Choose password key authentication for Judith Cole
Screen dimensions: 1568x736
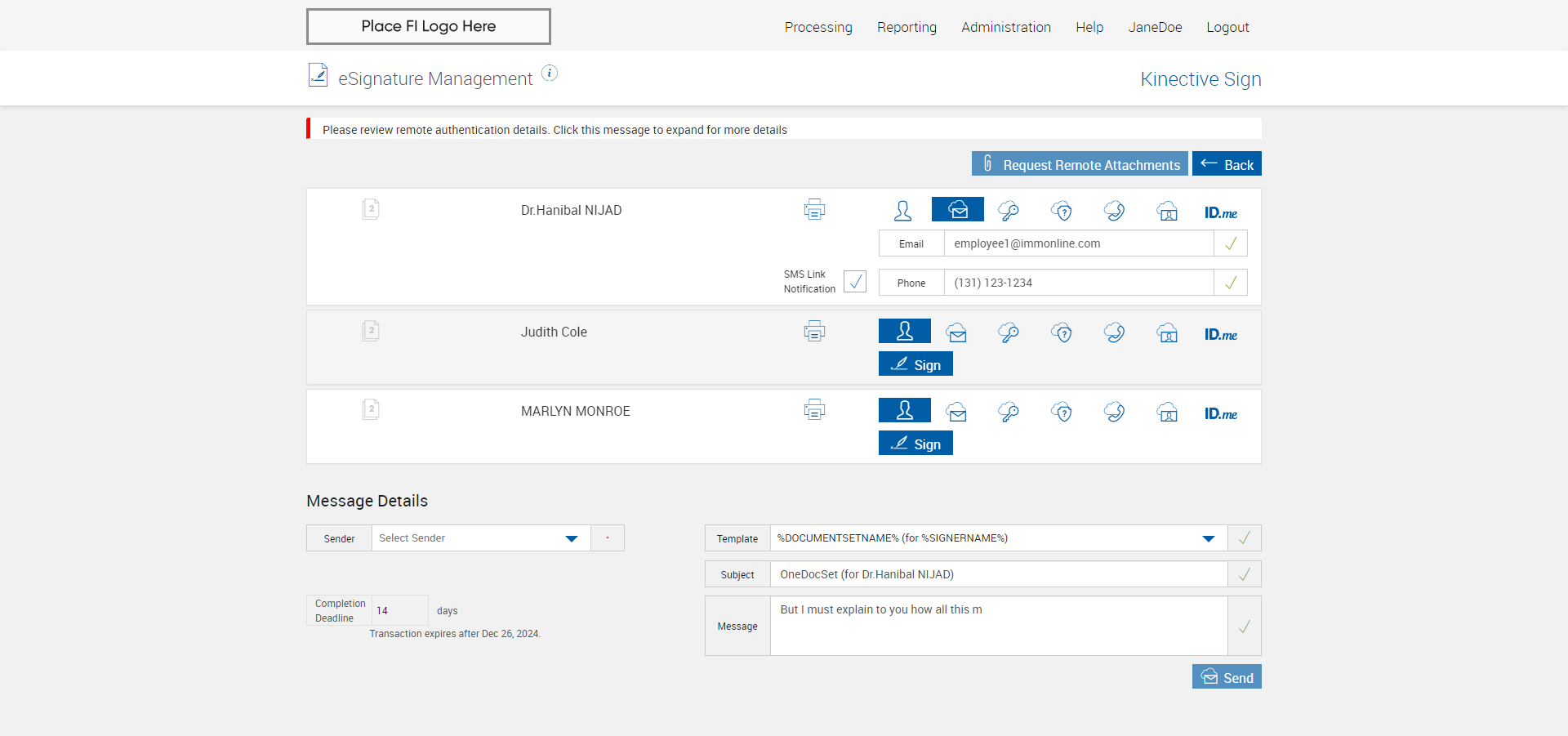[1009, 332]
